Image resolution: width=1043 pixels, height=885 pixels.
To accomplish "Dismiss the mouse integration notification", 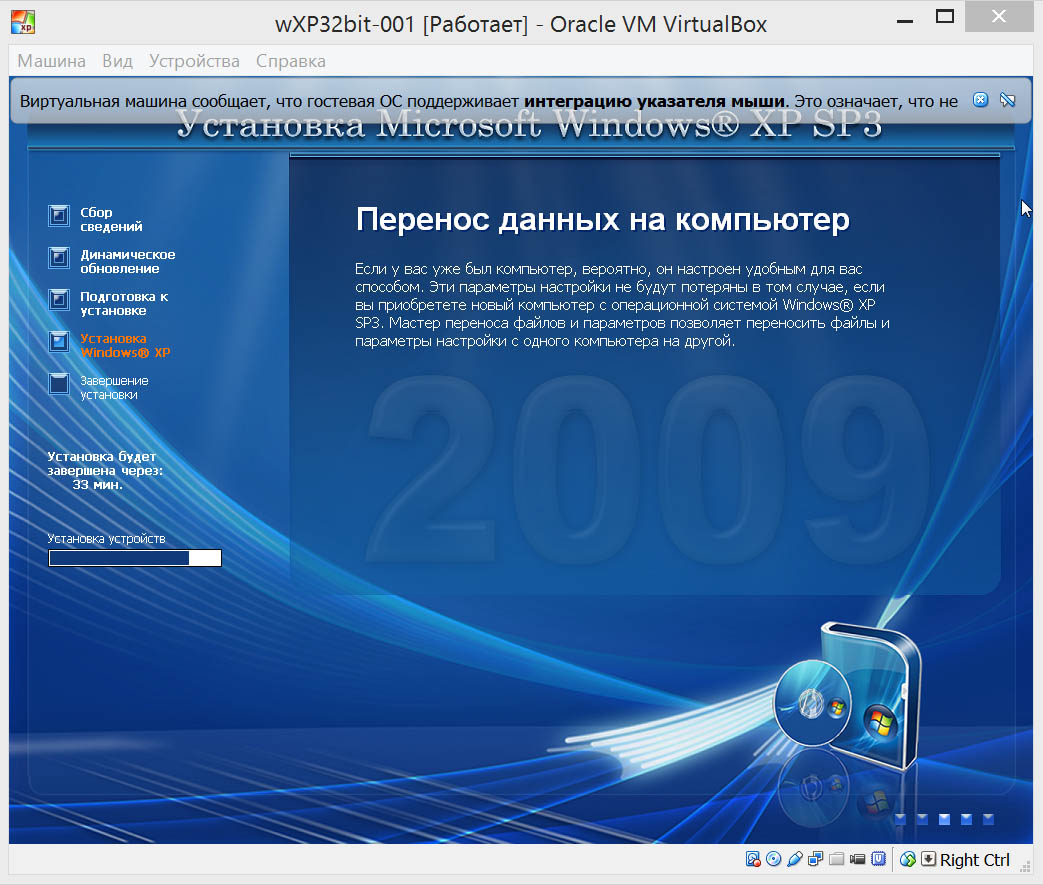I will tap(980, 100).
